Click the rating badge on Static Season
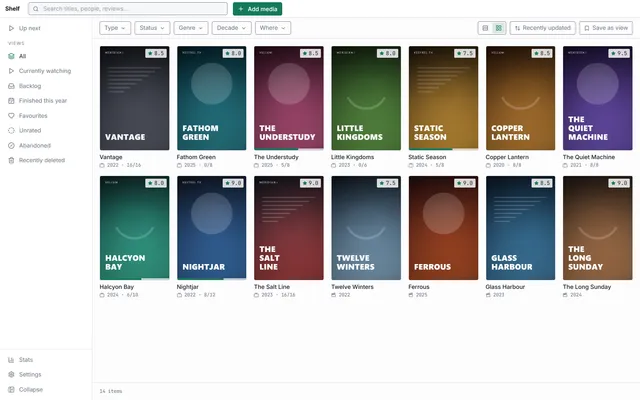This screenshot has height=400, width=640. click(465, 53)
